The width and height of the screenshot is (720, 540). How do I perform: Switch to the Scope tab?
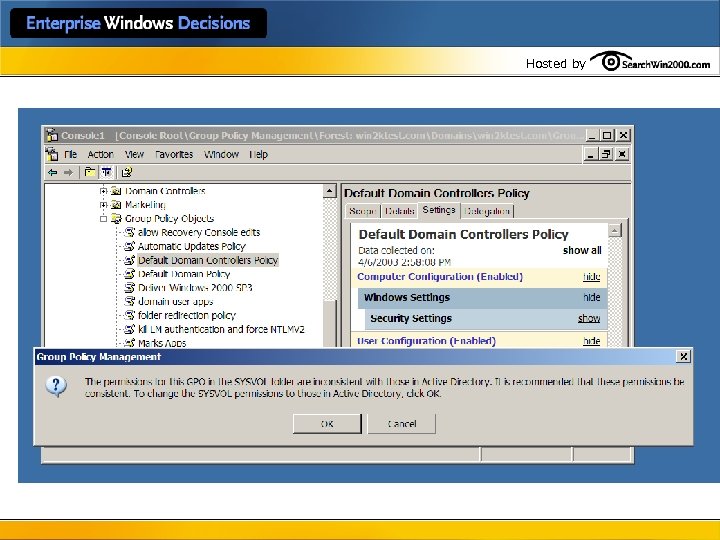362,211
